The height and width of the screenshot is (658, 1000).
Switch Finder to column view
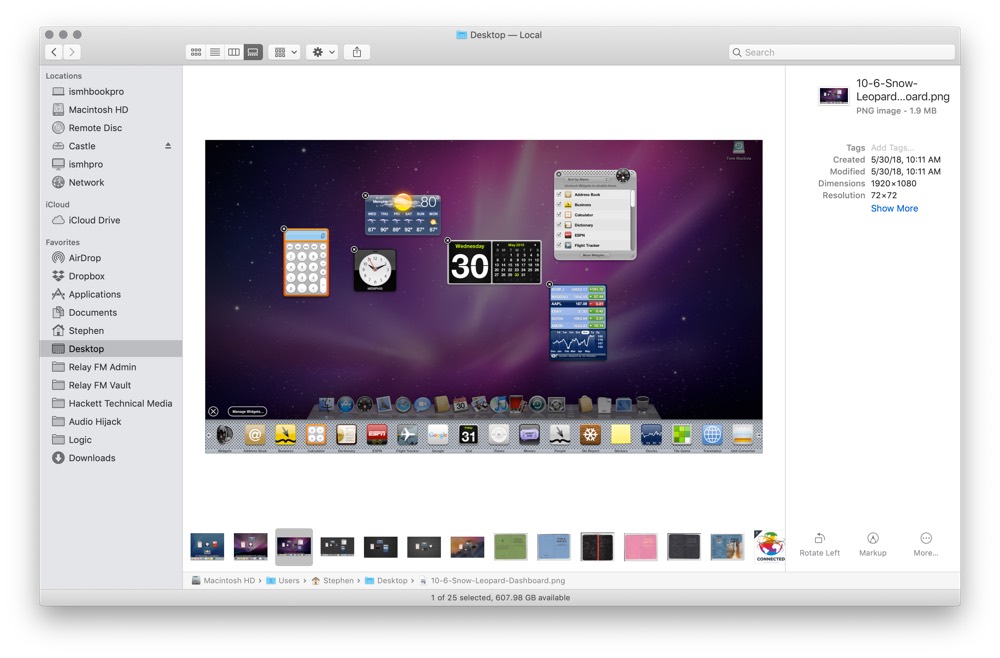[234, 52]
